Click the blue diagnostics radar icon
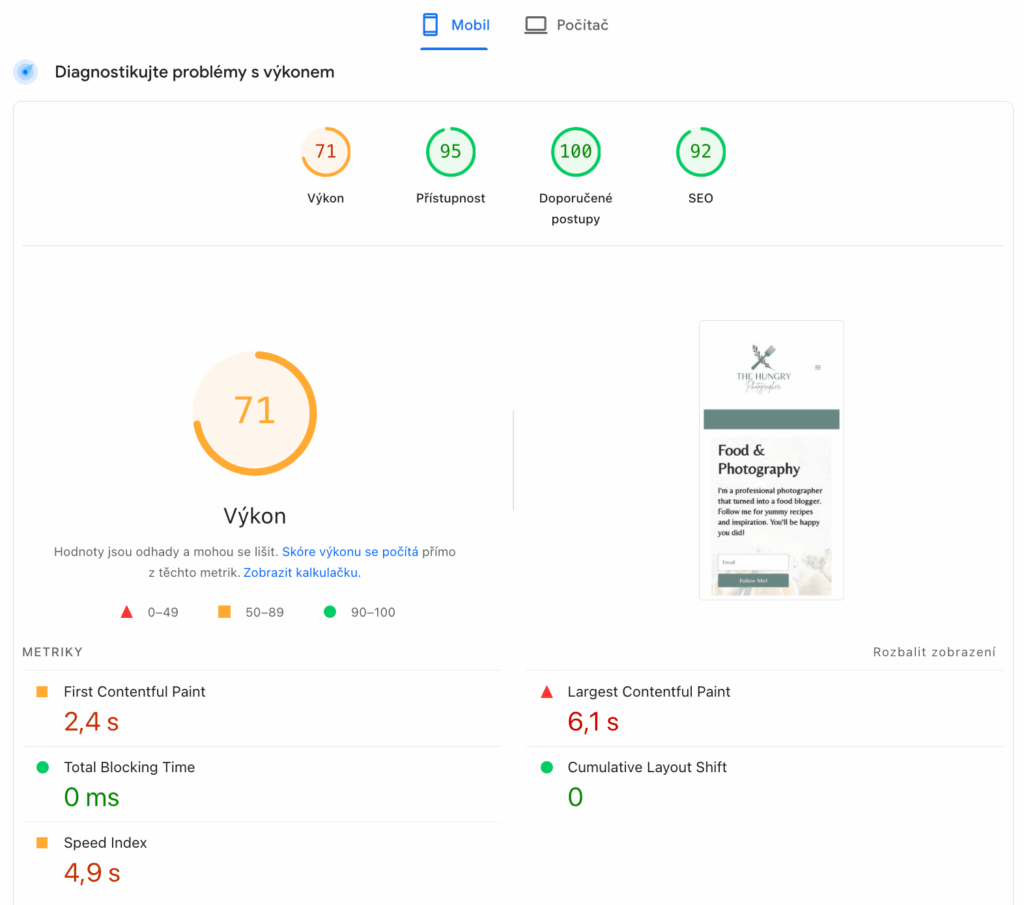The width and height of the screenshot is (1024, 905). (x=26, y=72)
